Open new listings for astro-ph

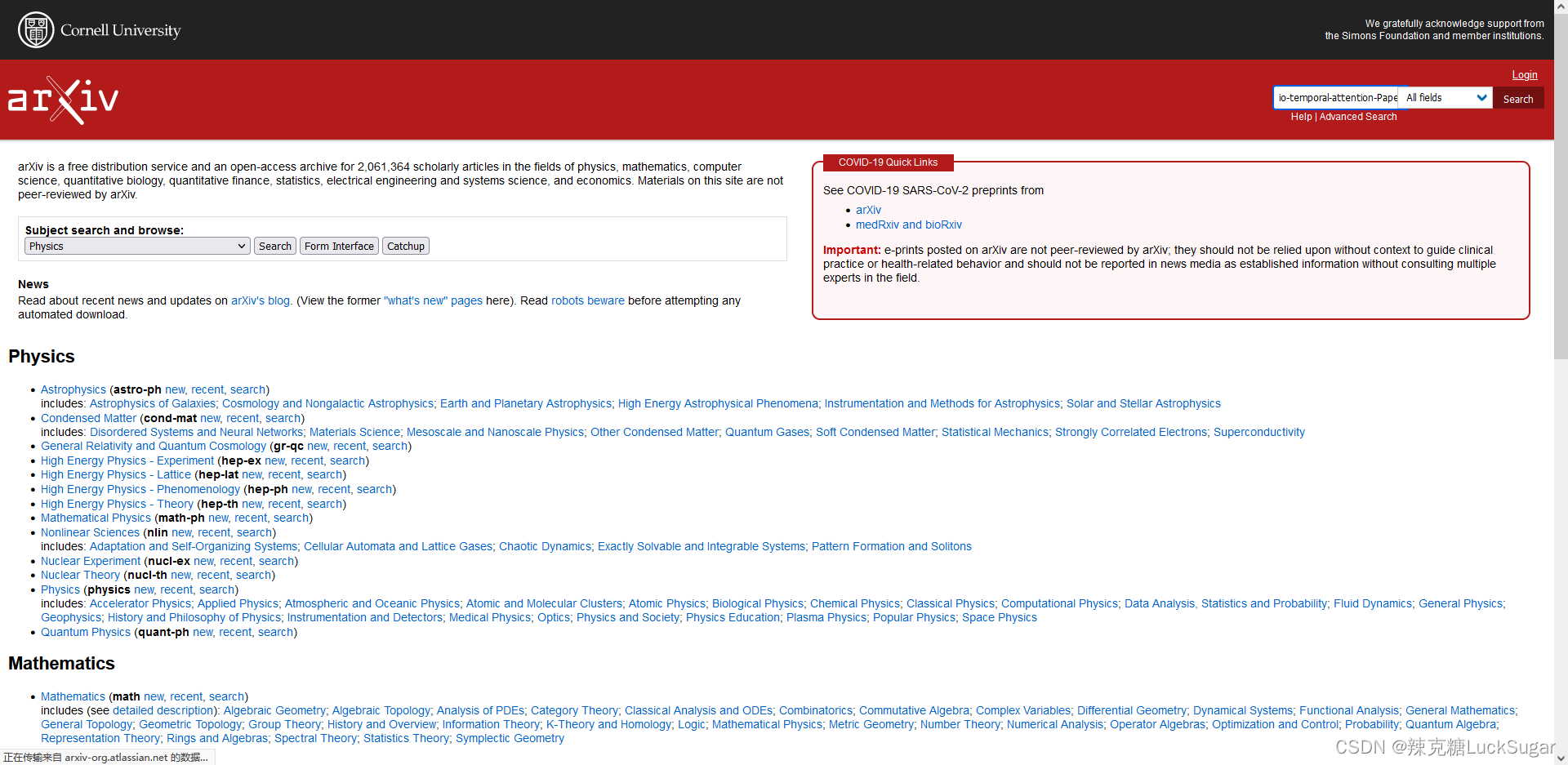pyautogui.click(x=175, y=389)
